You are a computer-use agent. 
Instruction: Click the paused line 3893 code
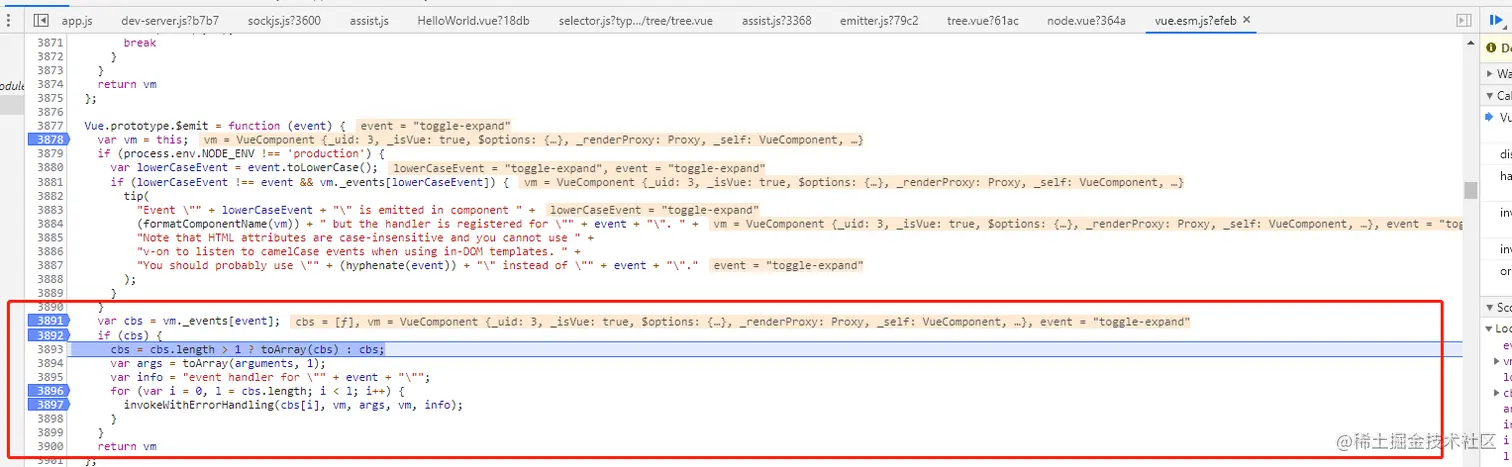(x=247, y=349)
